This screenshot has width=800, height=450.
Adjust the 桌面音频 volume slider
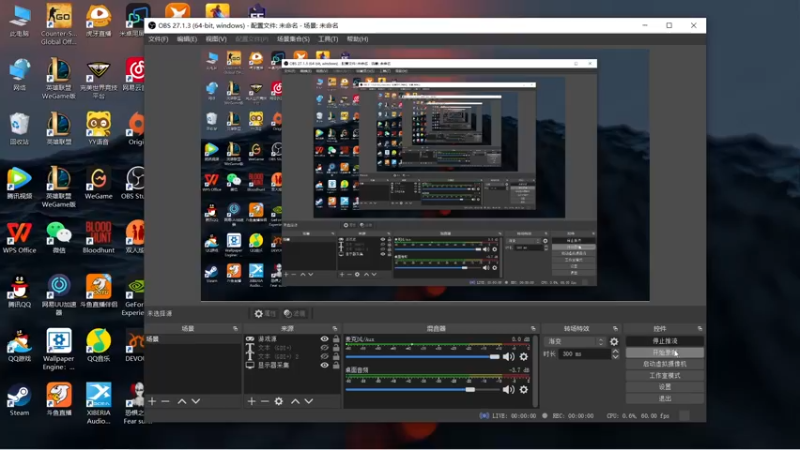coord(422,390)
